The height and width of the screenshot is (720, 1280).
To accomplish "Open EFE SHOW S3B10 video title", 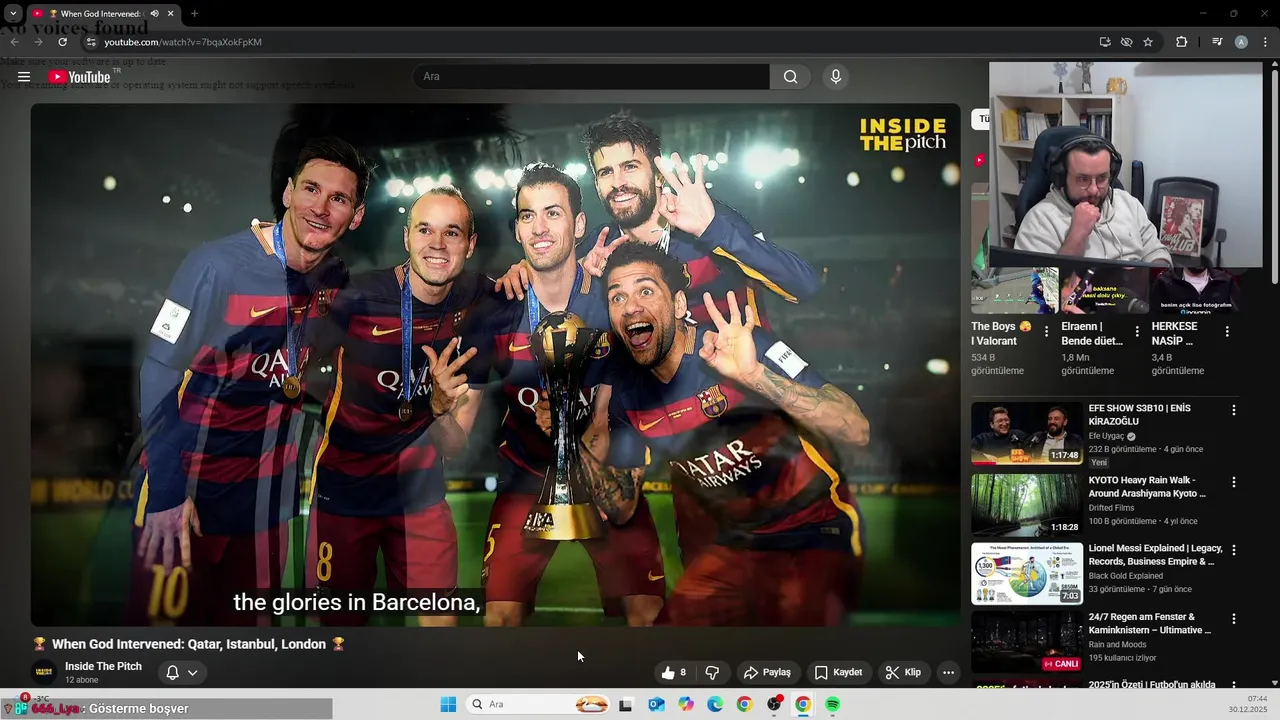I will tap(1140, 415).
